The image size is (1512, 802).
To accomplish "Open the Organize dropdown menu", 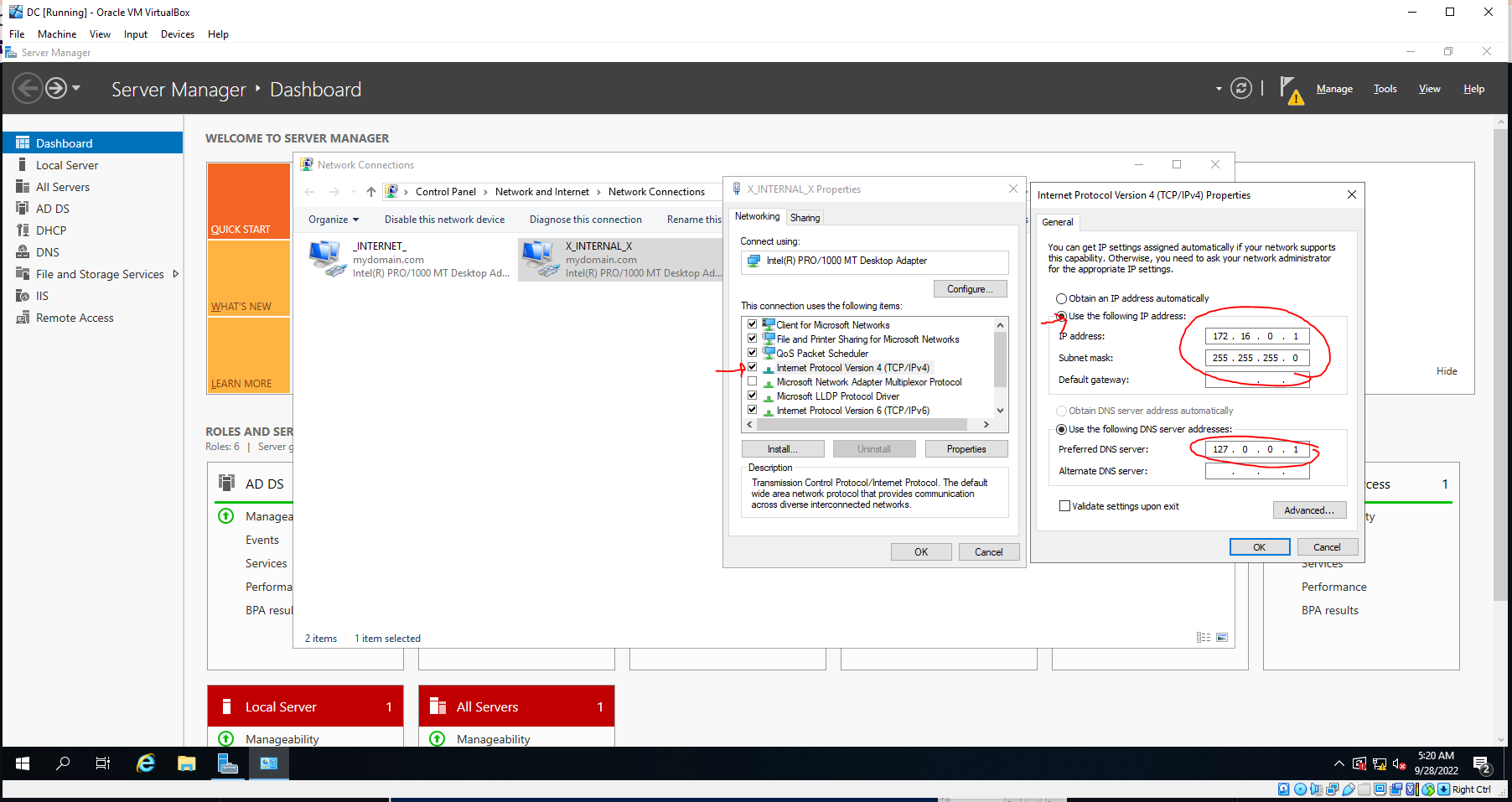I will (x=334, y=220).
